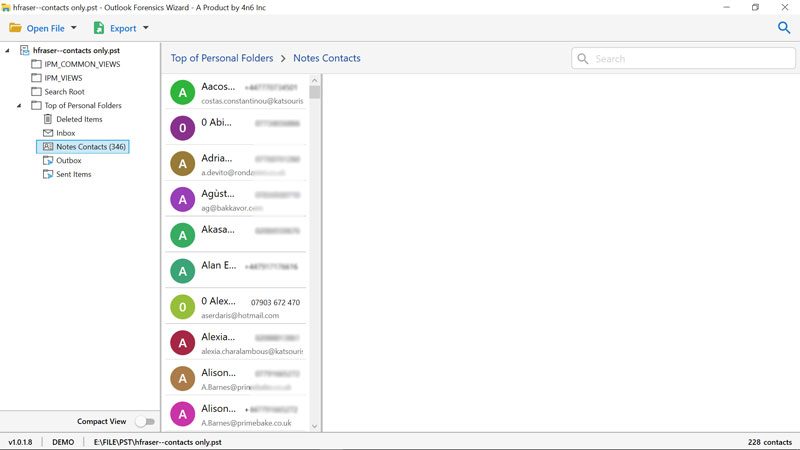Click the file path in status bar
Image resolution: width=800 pixels, height=450 pixels.
pyautogui.click(x=158, y=442)
